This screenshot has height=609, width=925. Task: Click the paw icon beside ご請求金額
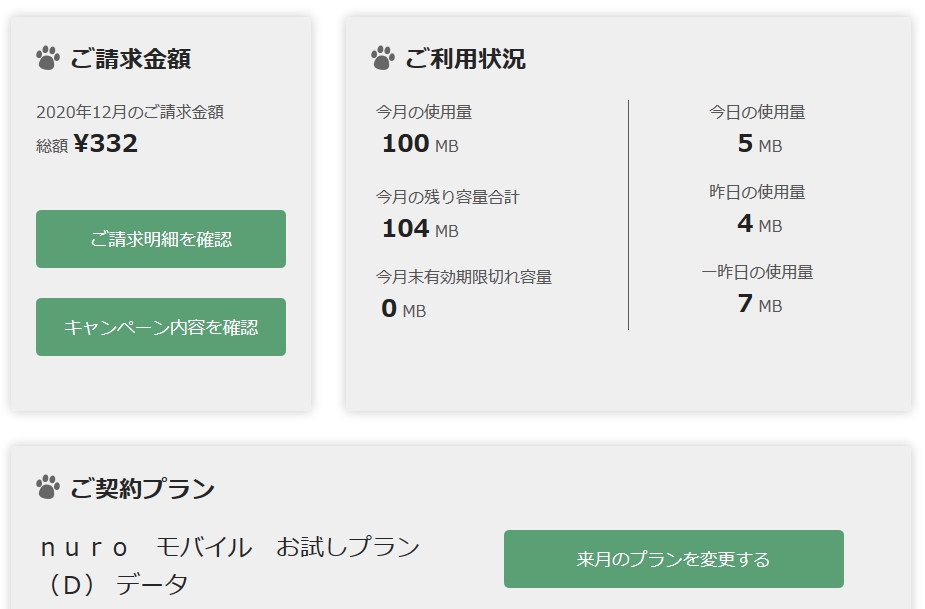(48, 58)
